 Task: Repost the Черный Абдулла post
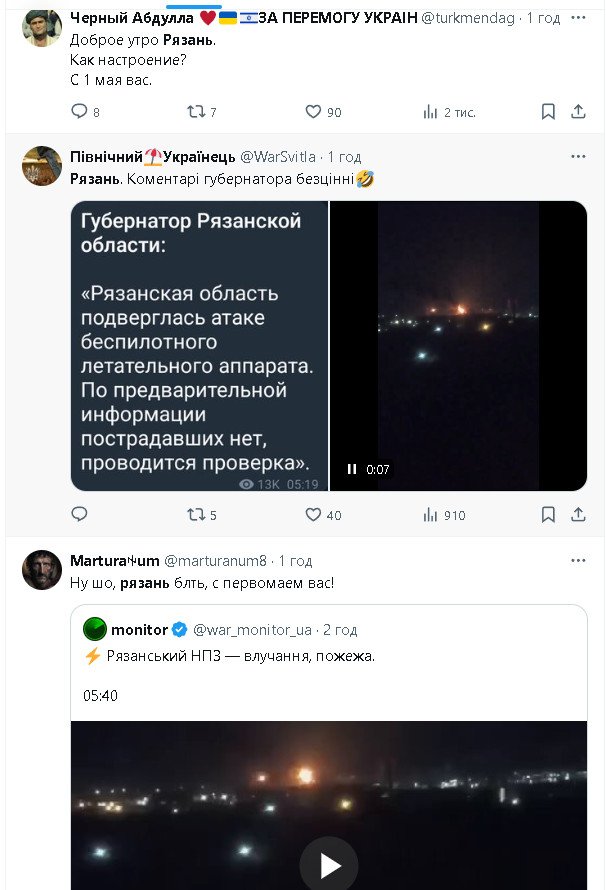click(195, 112)
